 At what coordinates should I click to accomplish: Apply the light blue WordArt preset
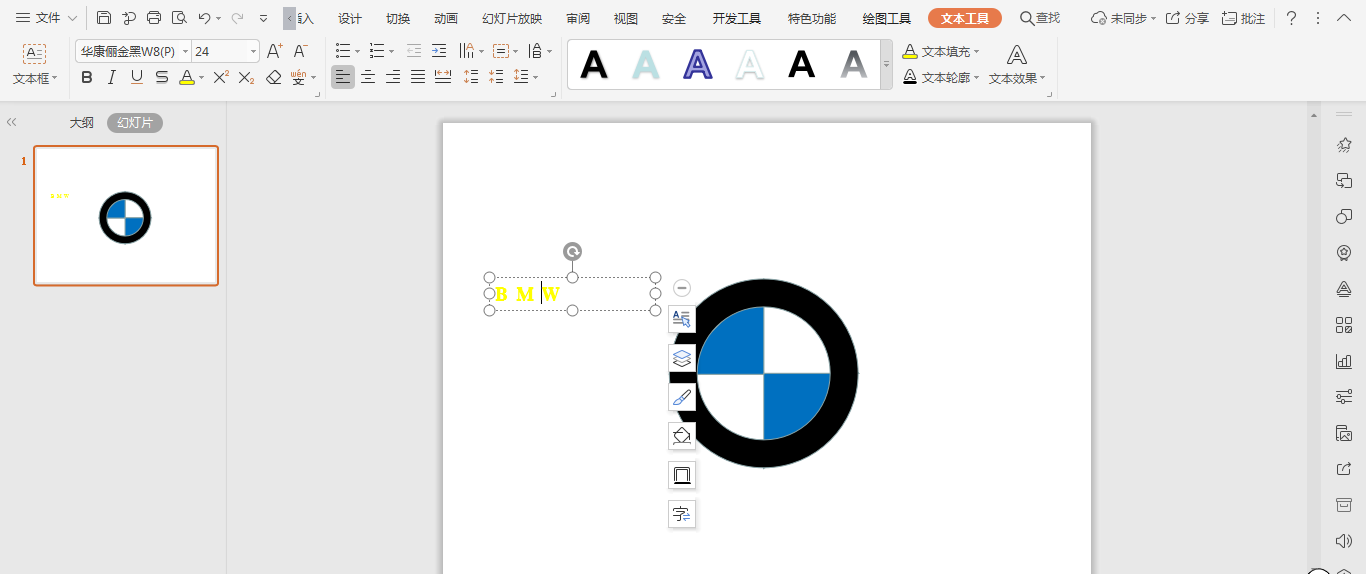[x=647, y=64]
